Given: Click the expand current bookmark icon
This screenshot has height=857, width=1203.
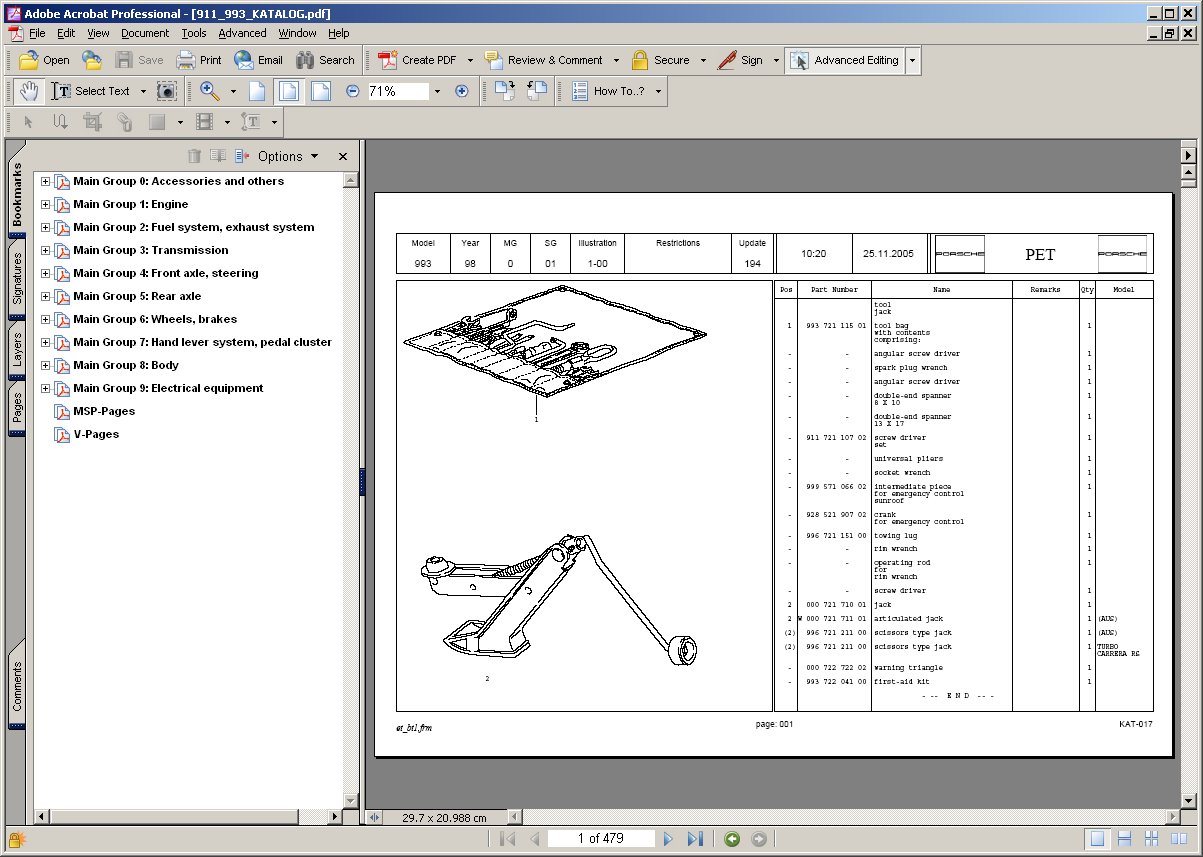Looking at the screenshot, I should pos(241,156).
